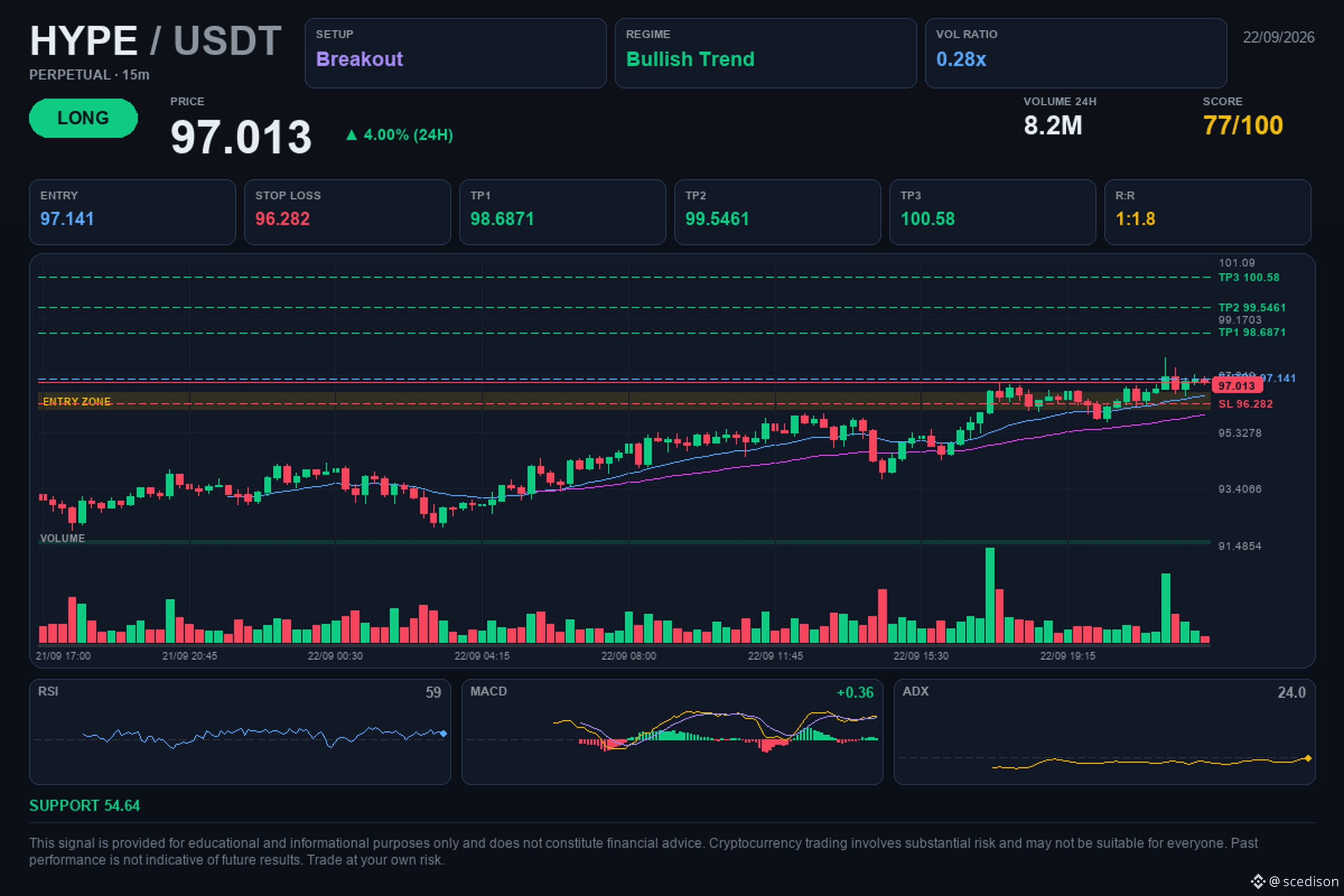The height and width of the screenshot is (896, 1344).
Task: Select the Bullish Trend regime card
Action: [x=766, y=53]
